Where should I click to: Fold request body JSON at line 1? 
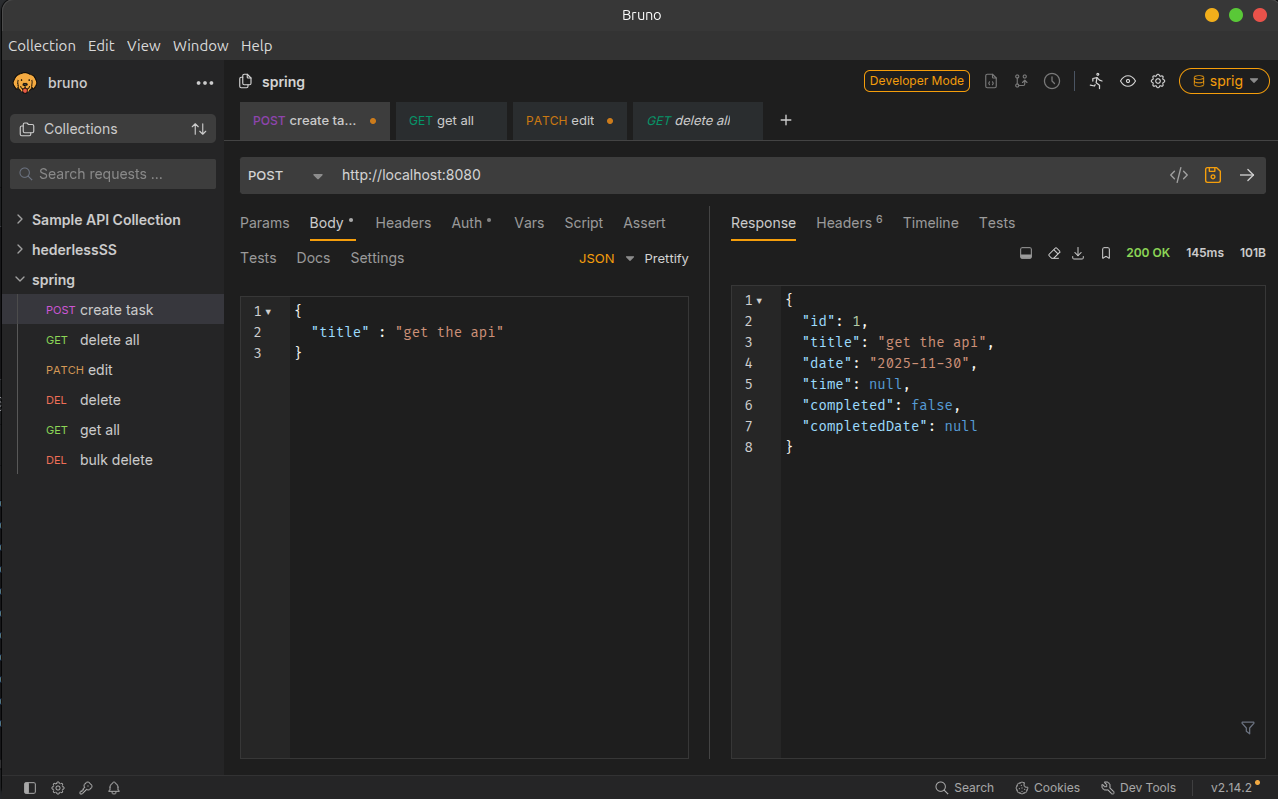click(268, 312)
